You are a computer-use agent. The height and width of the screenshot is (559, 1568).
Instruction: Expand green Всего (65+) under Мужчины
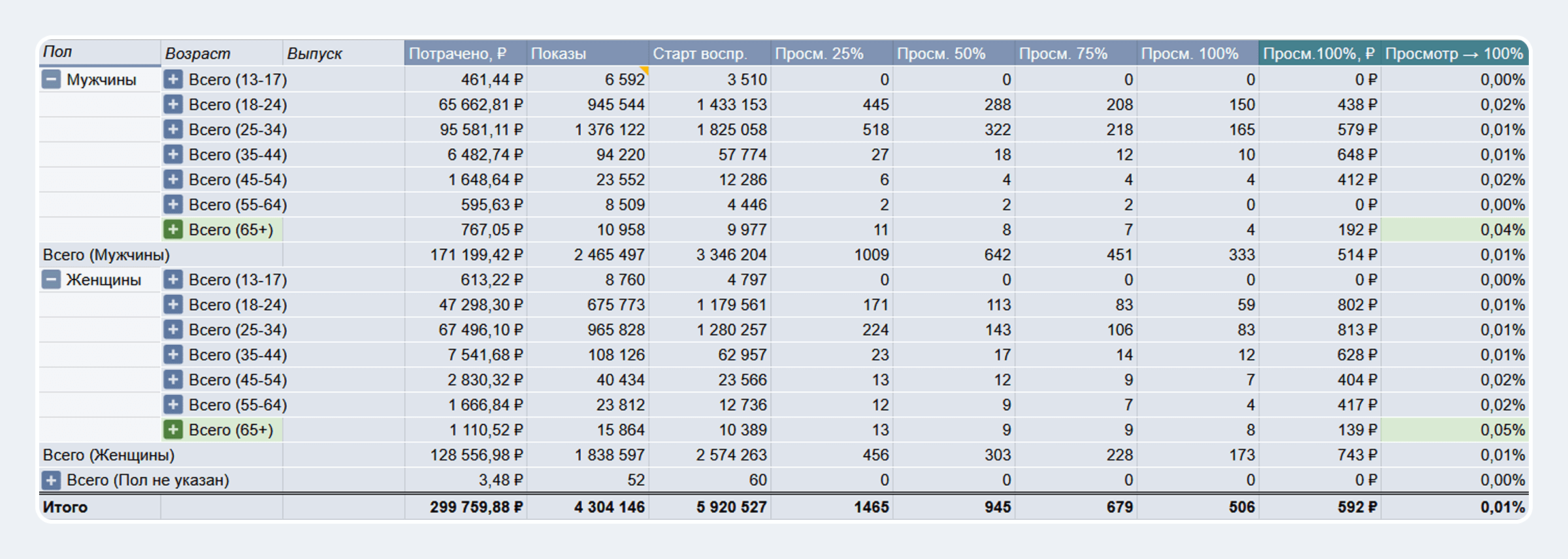(x=173, y=230)
